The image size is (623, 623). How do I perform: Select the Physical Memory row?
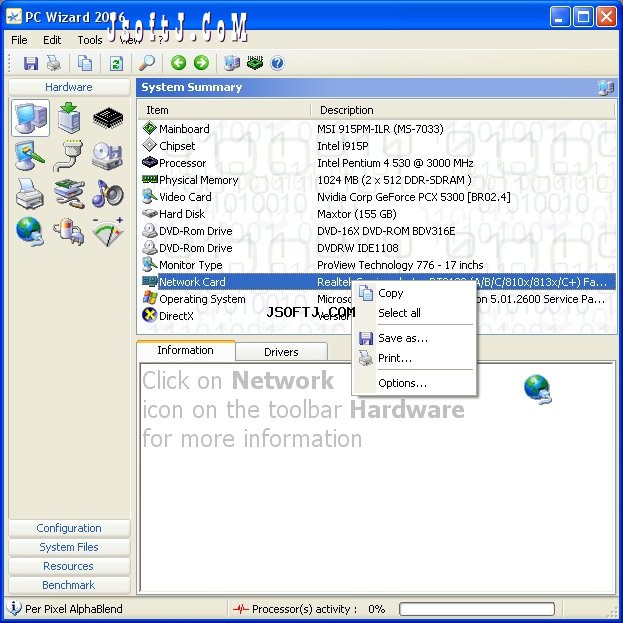click(377, 180)
